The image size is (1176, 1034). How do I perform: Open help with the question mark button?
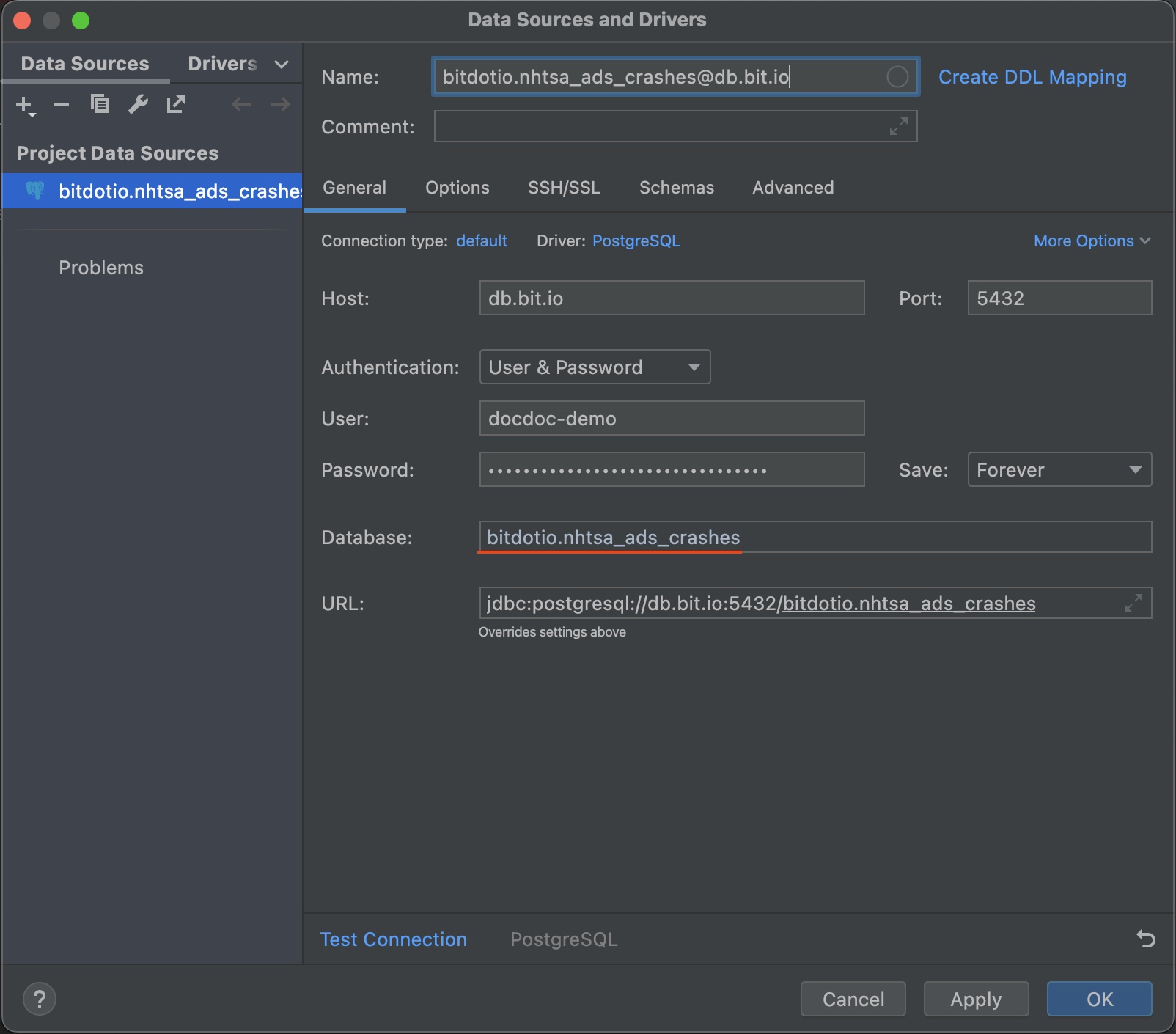(40, 999)
